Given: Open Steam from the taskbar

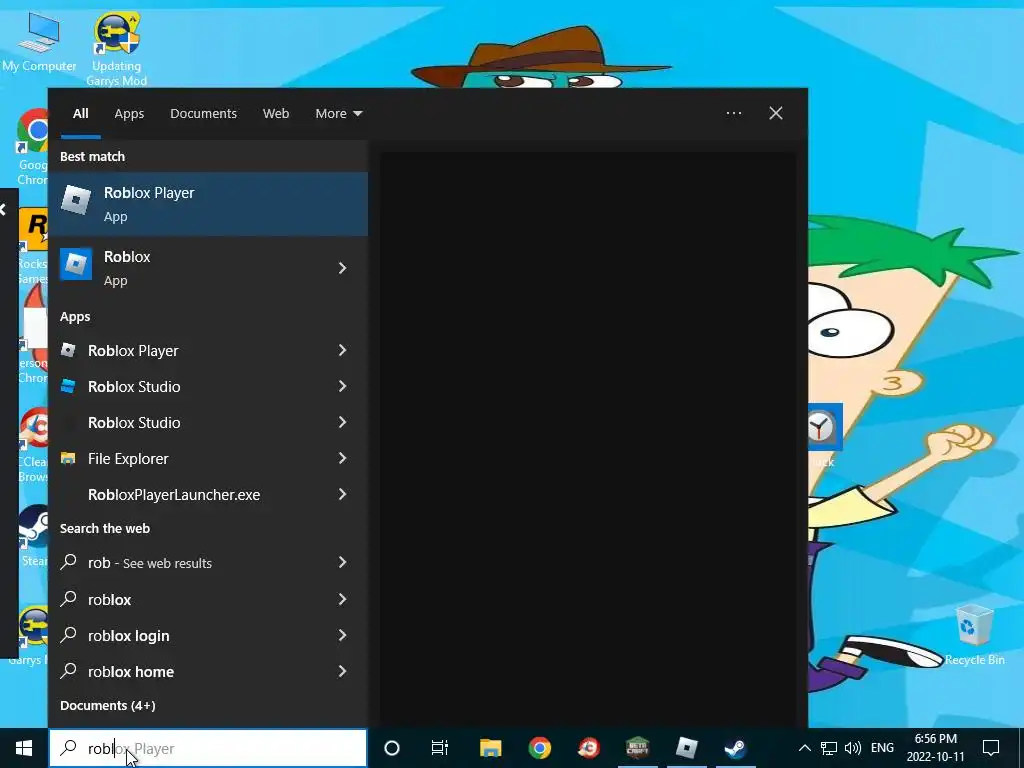Looking at the screenshot, I should click(x=735, y=748).
